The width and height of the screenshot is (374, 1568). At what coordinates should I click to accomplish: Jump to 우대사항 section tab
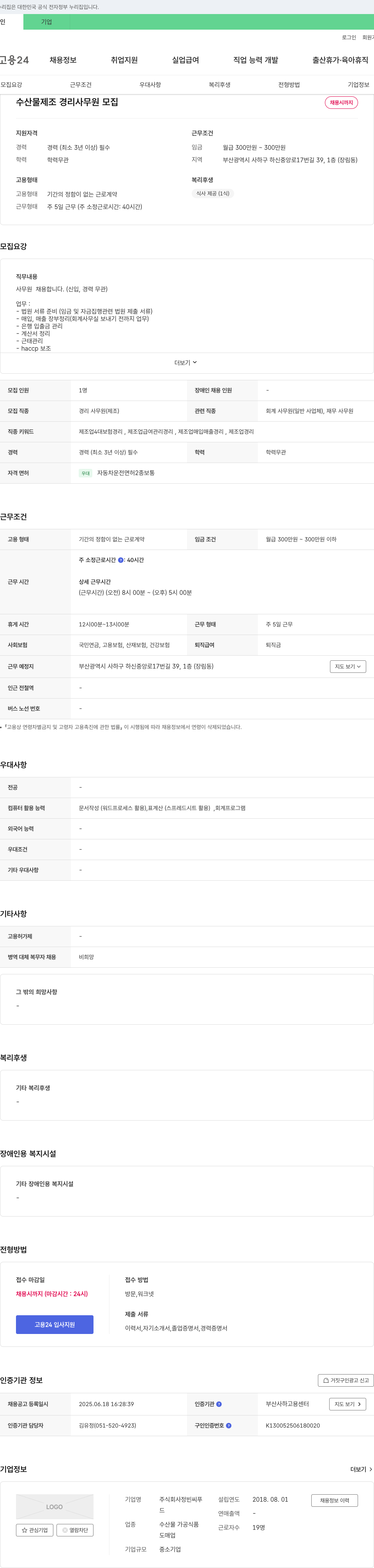click(x=150, y=85)
